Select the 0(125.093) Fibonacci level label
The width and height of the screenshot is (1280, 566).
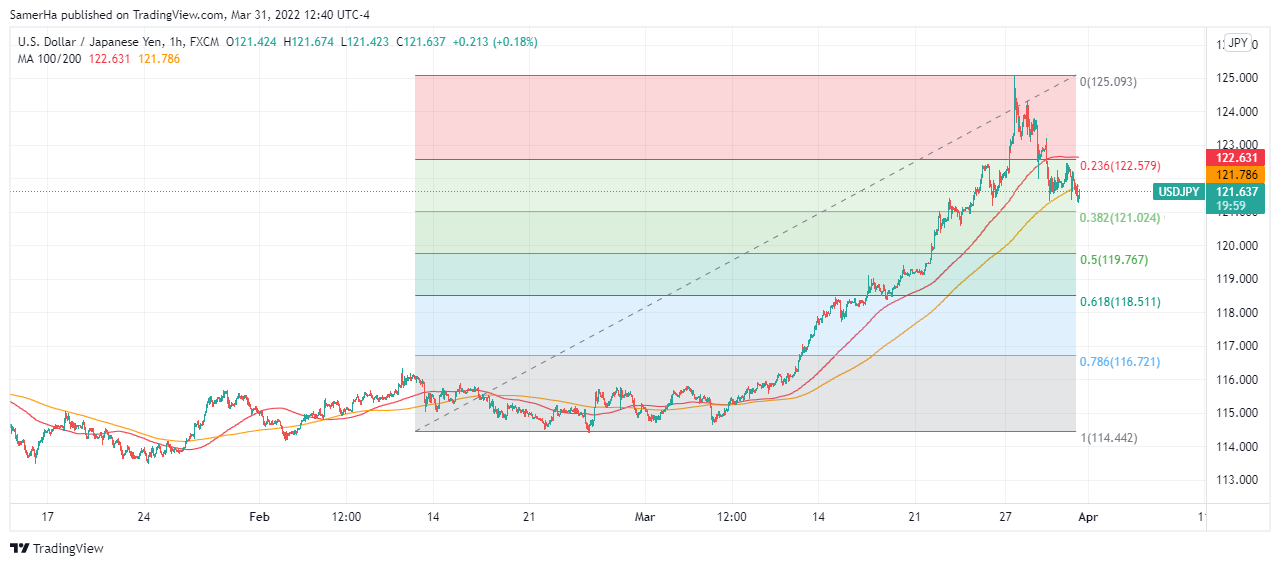pyautogui.click(x=1108, y=82)
